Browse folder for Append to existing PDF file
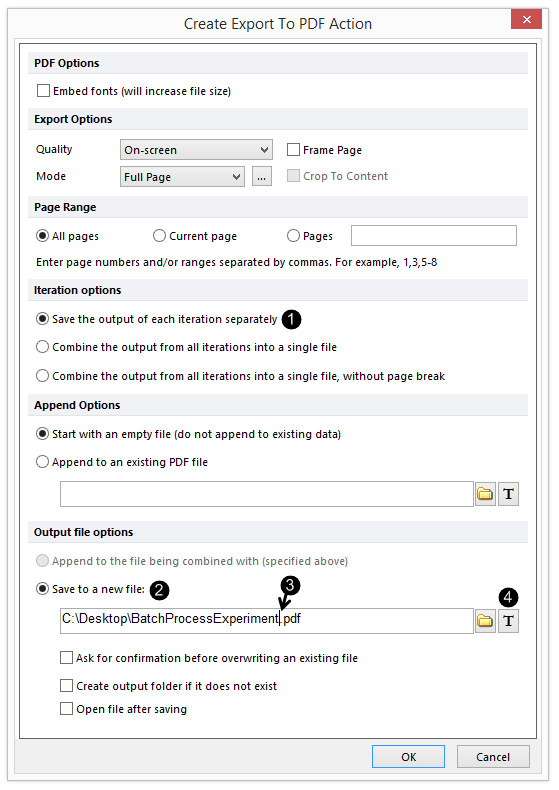559x790 pixels. pos(485,494)
